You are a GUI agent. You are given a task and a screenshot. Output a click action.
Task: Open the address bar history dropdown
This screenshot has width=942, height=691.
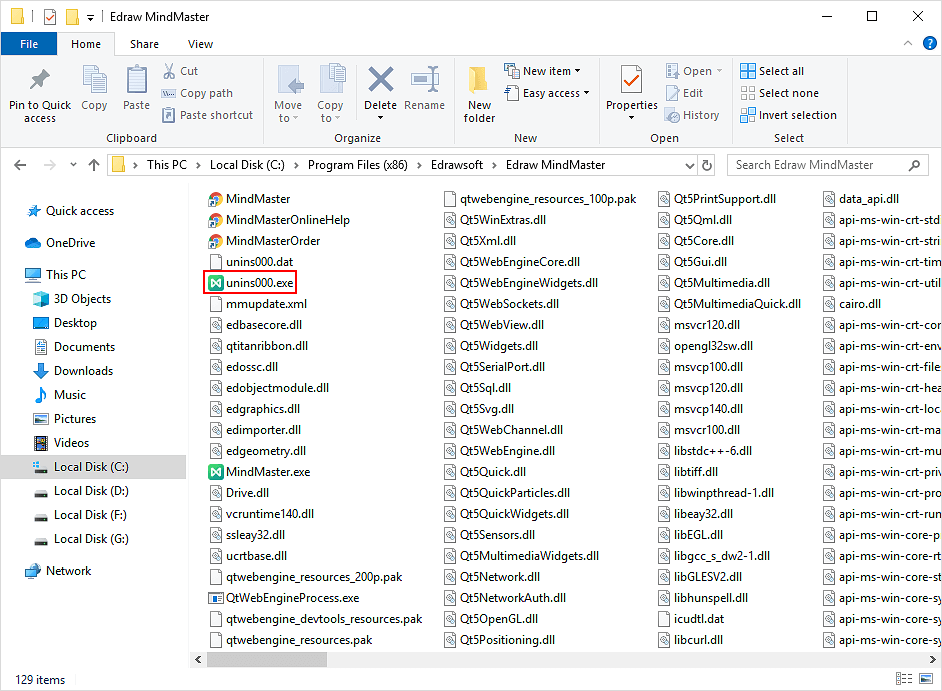click(690, 165)
